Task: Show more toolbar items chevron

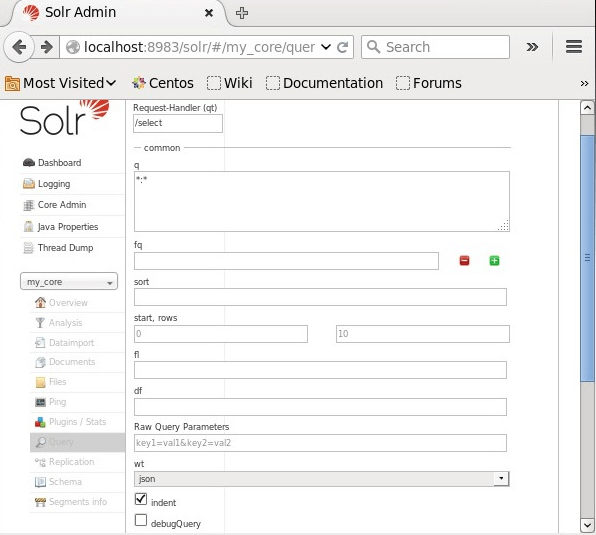Action: (532, 47)
